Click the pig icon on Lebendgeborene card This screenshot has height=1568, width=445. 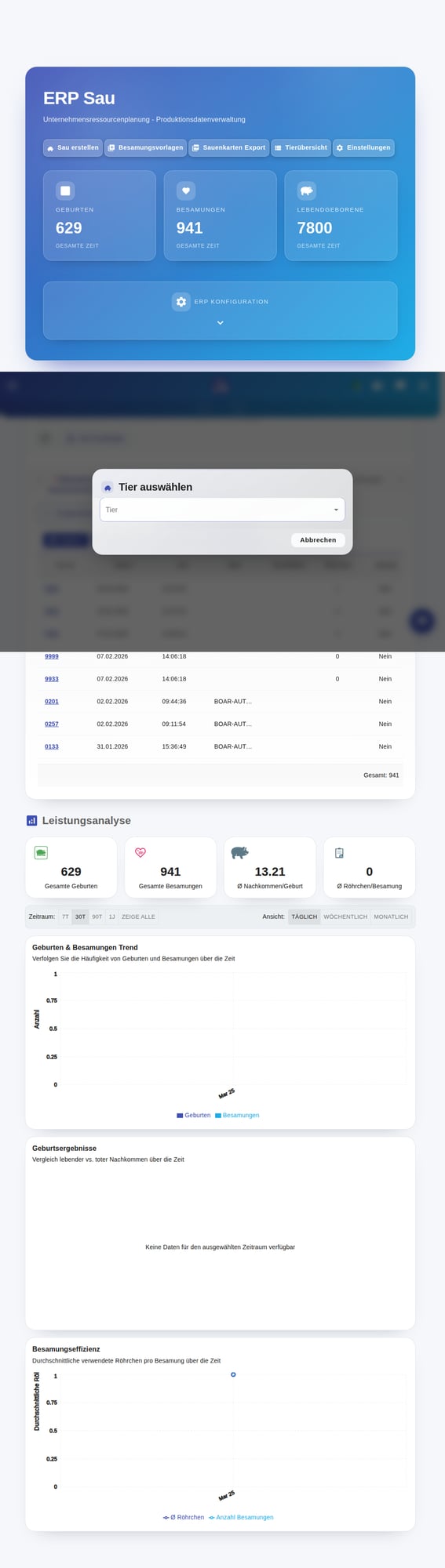click(x=307, y=191)
